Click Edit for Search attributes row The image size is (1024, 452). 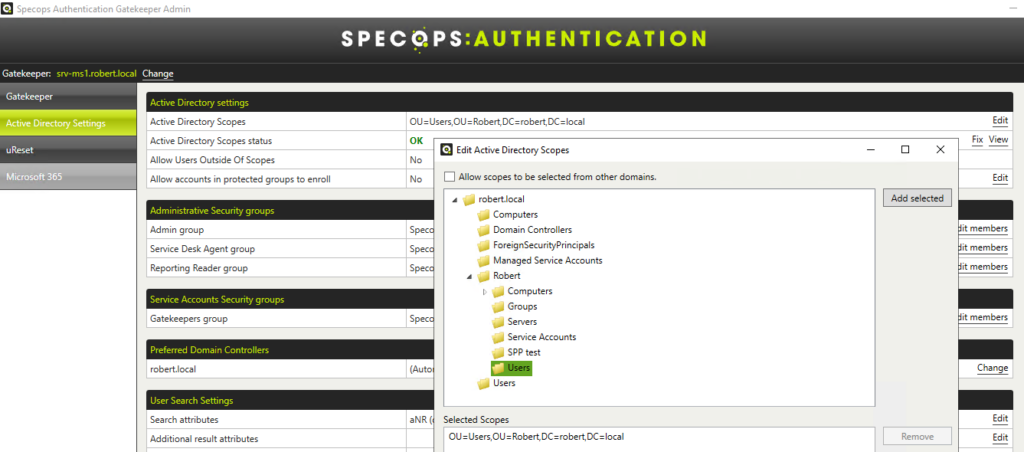click(x=1000, y=419)
